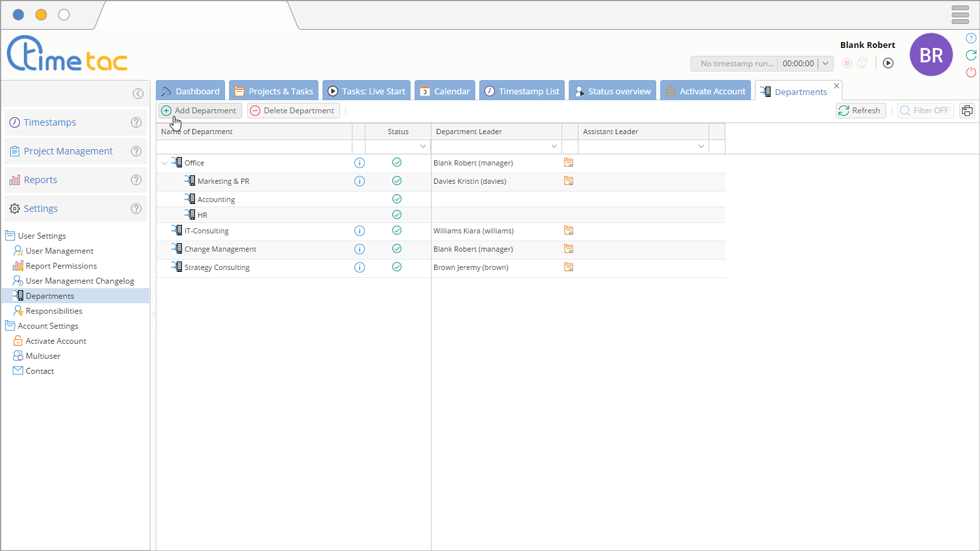Toggle Filter OFF button
This screenshot has height=551, width=980.
(924, 111)
